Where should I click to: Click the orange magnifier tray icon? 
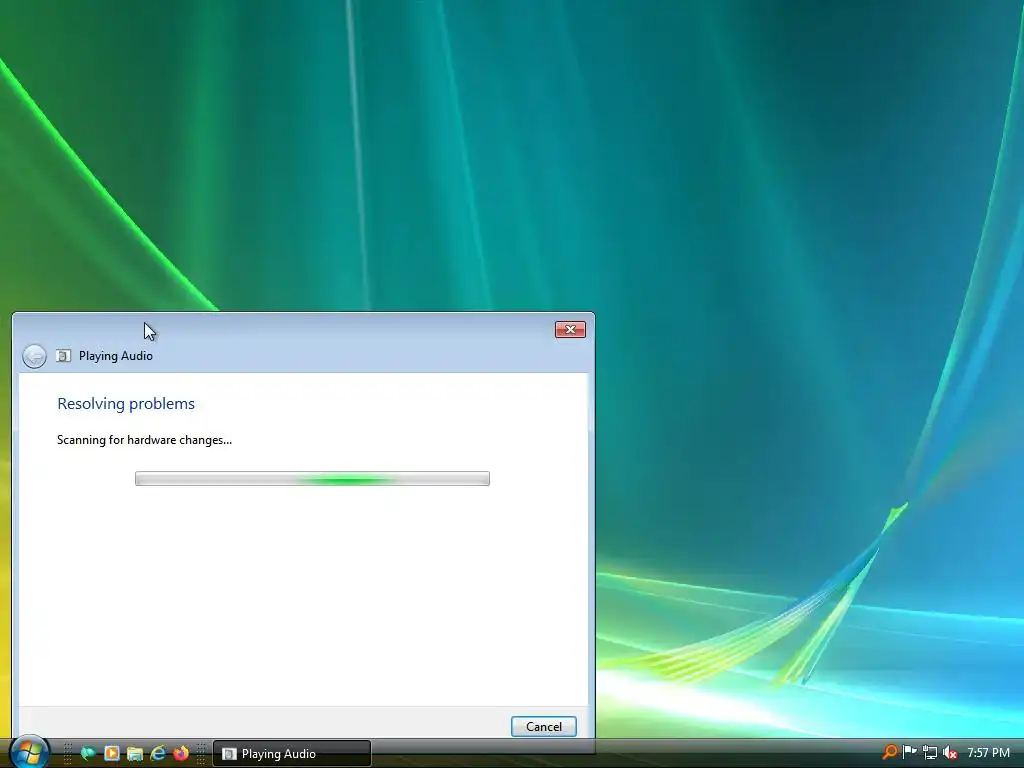tap(889, 752)
